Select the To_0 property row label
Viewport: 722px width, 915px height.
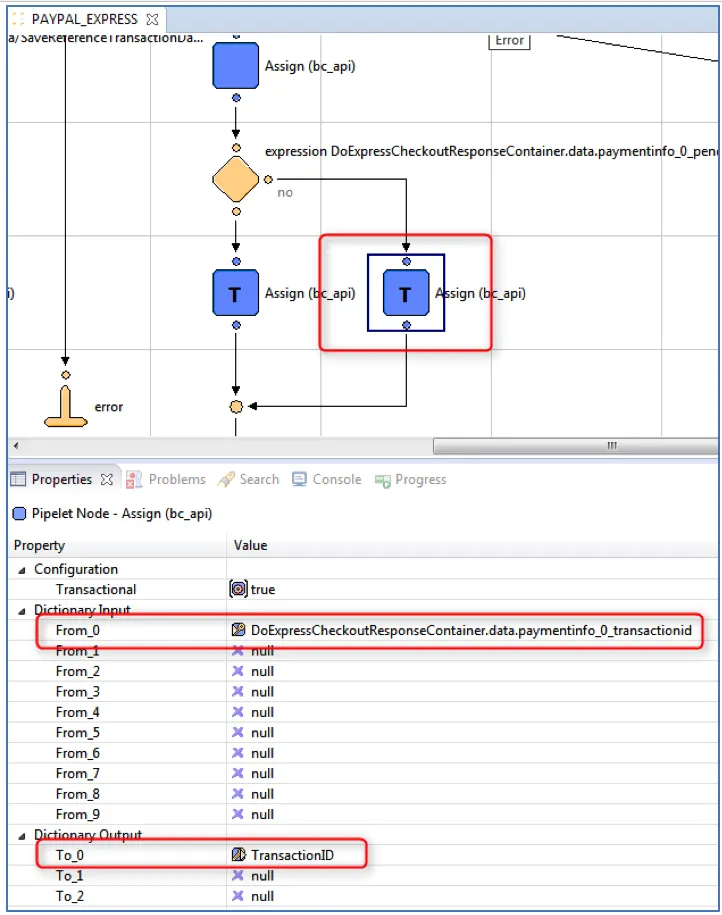[69, 855]
